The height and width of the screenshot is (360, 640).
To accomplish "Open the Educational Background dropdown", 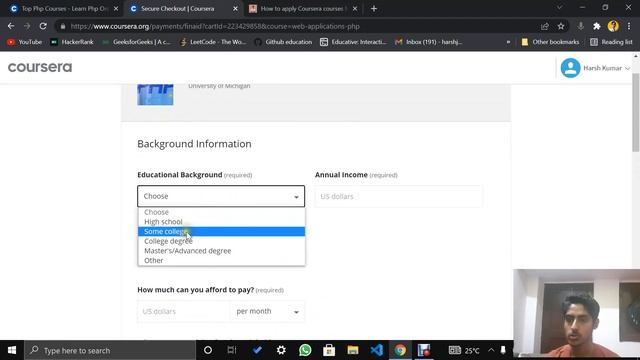I will 221,196.
